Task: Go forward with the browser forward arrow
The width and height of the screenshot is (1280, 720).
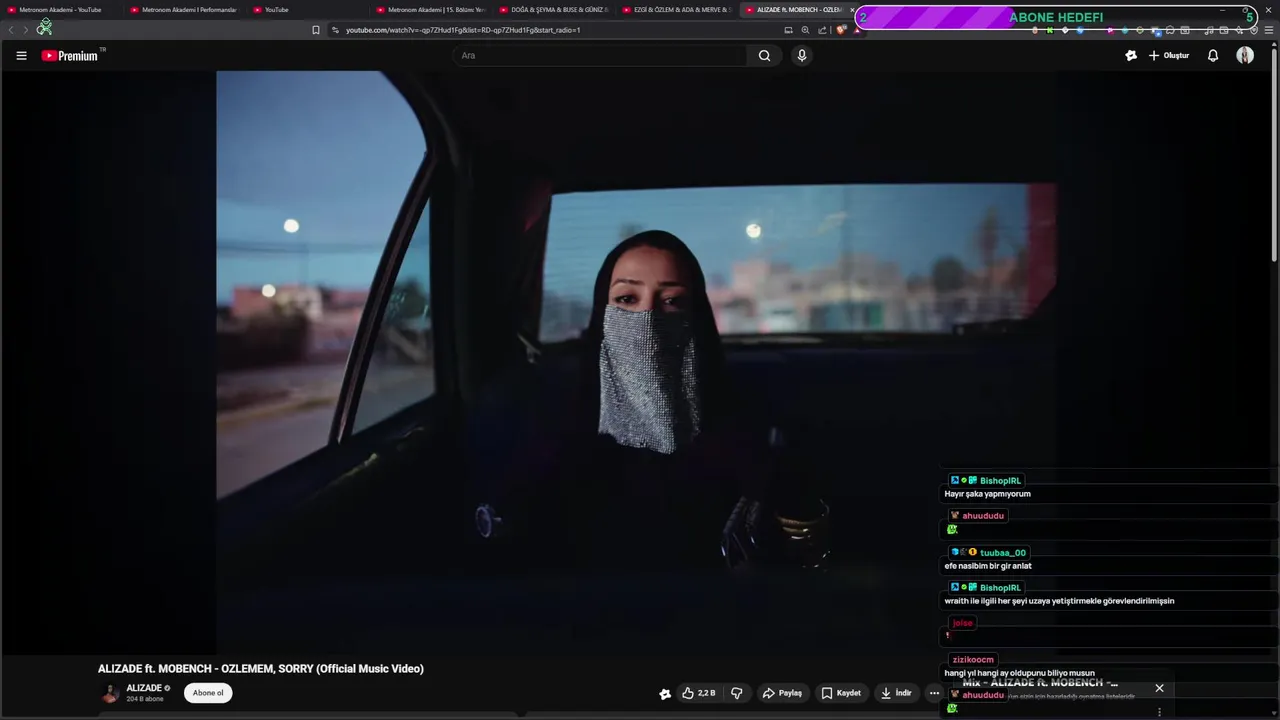Action: pos(26,30)
